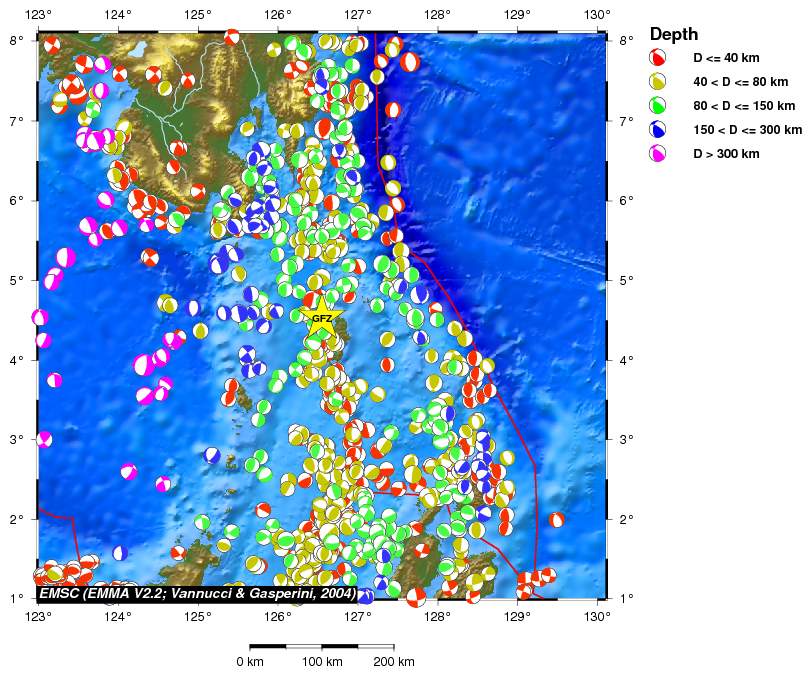Viewport: 812px width, 676px height.
Task: Click the 127° longitude label on top axis
Action: [x=357, y=15]
